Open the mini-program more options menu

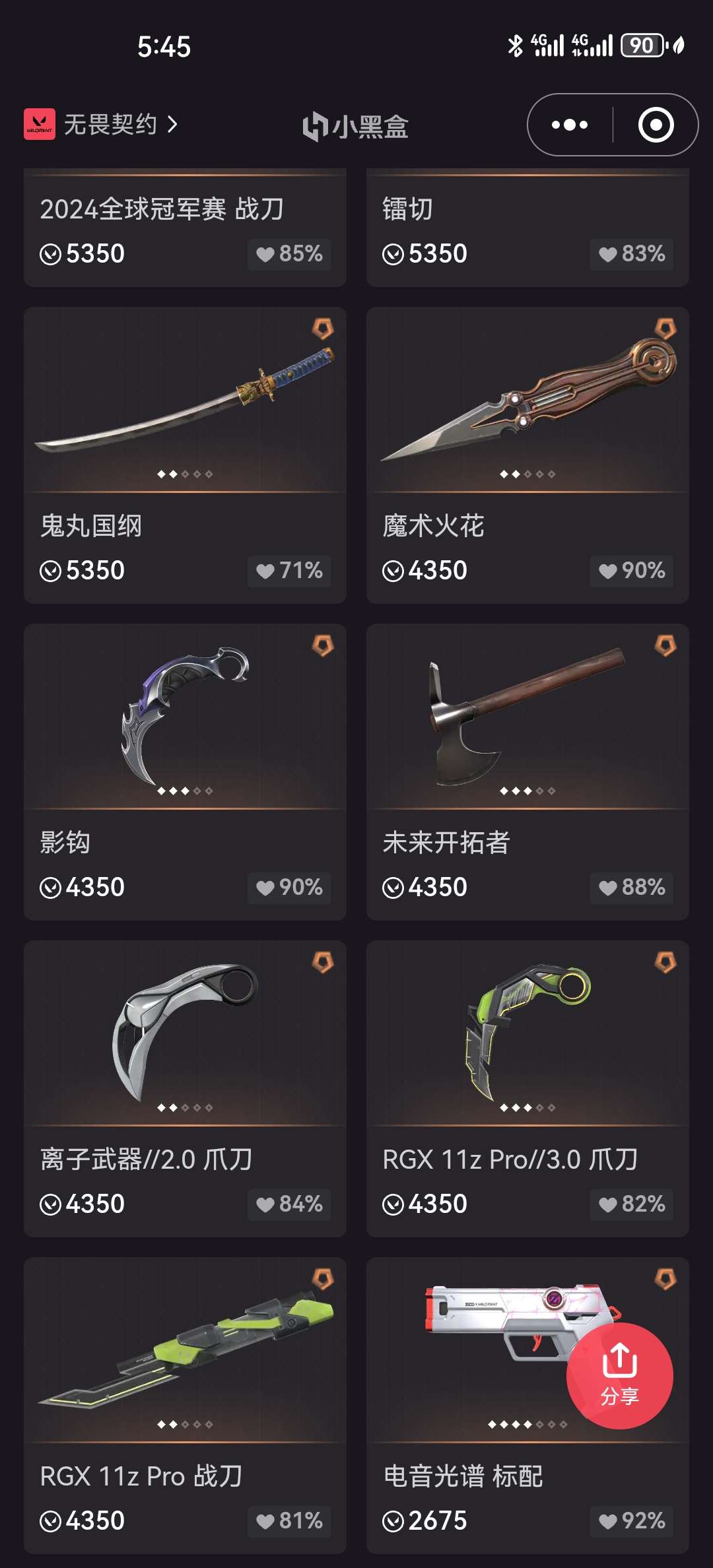point(569,125)
